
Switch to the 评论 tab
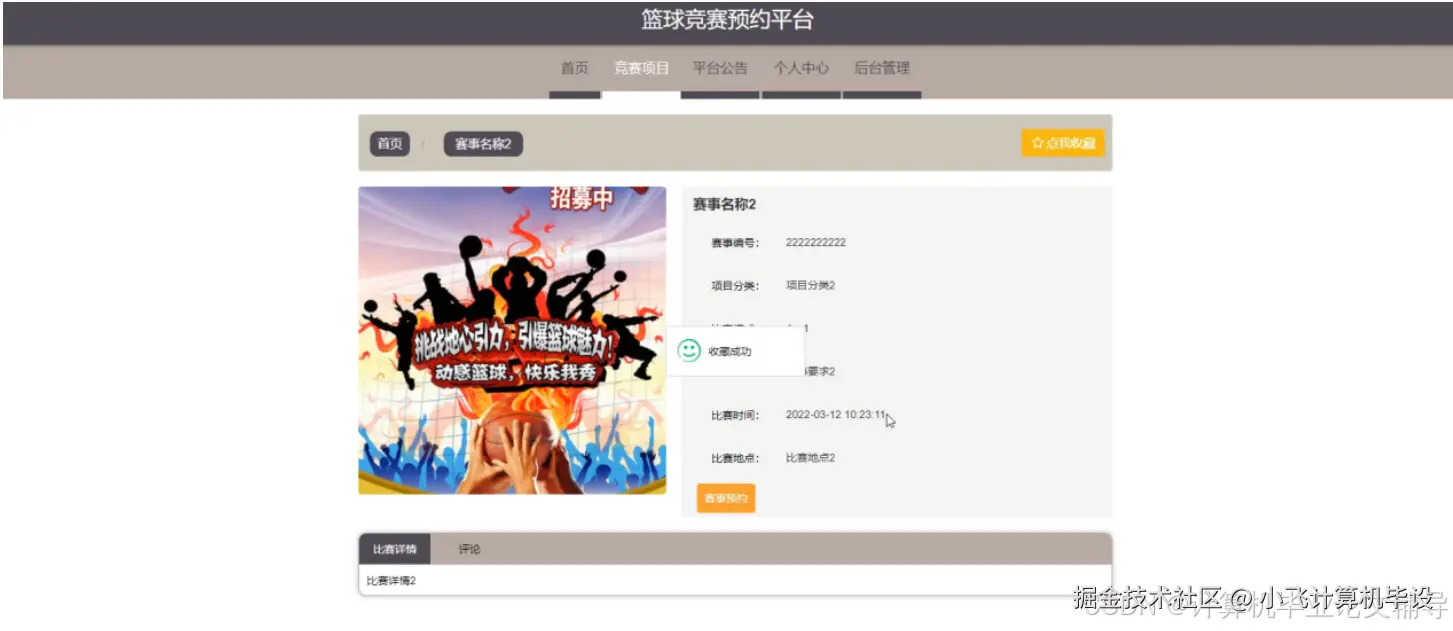(469, 549)
